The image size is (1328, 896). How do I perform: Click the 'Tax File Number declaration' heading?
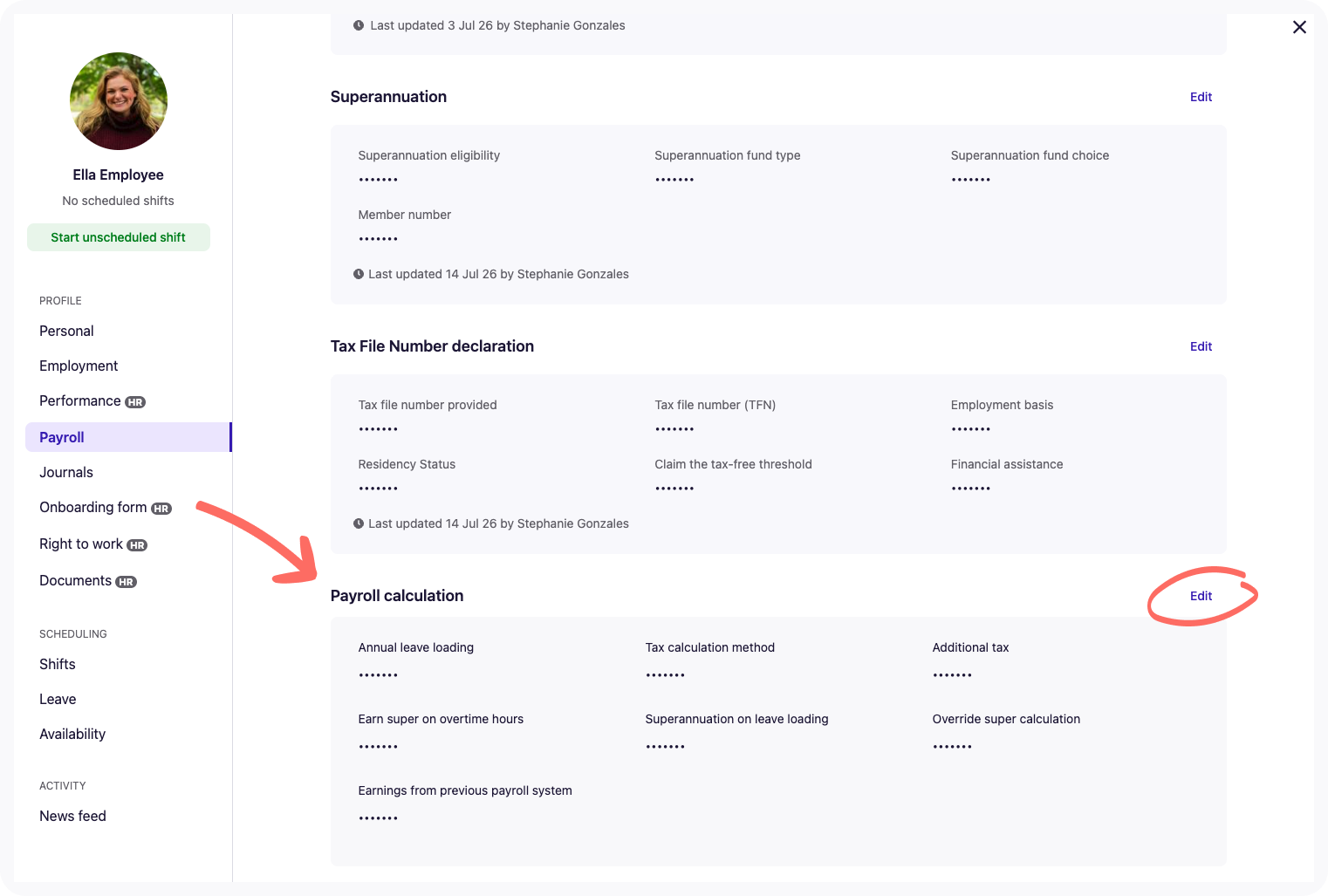(x=432, y=346)
